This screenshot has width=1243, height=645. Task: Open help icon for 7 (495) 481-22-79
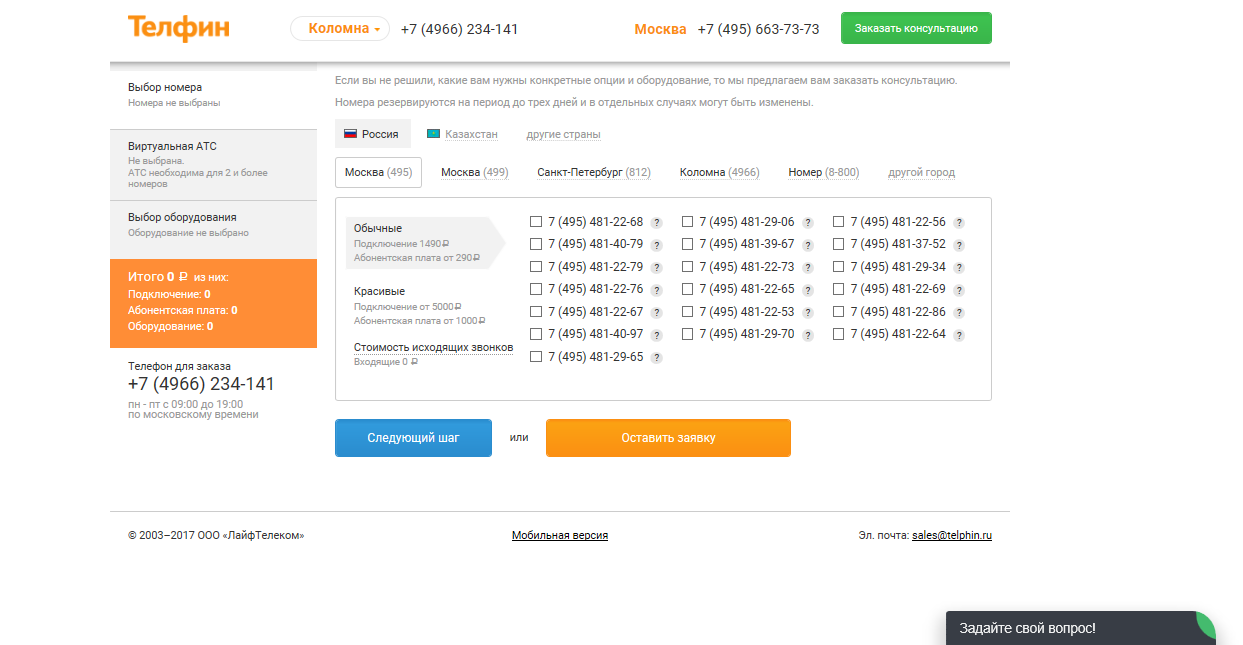pos(657,268)
